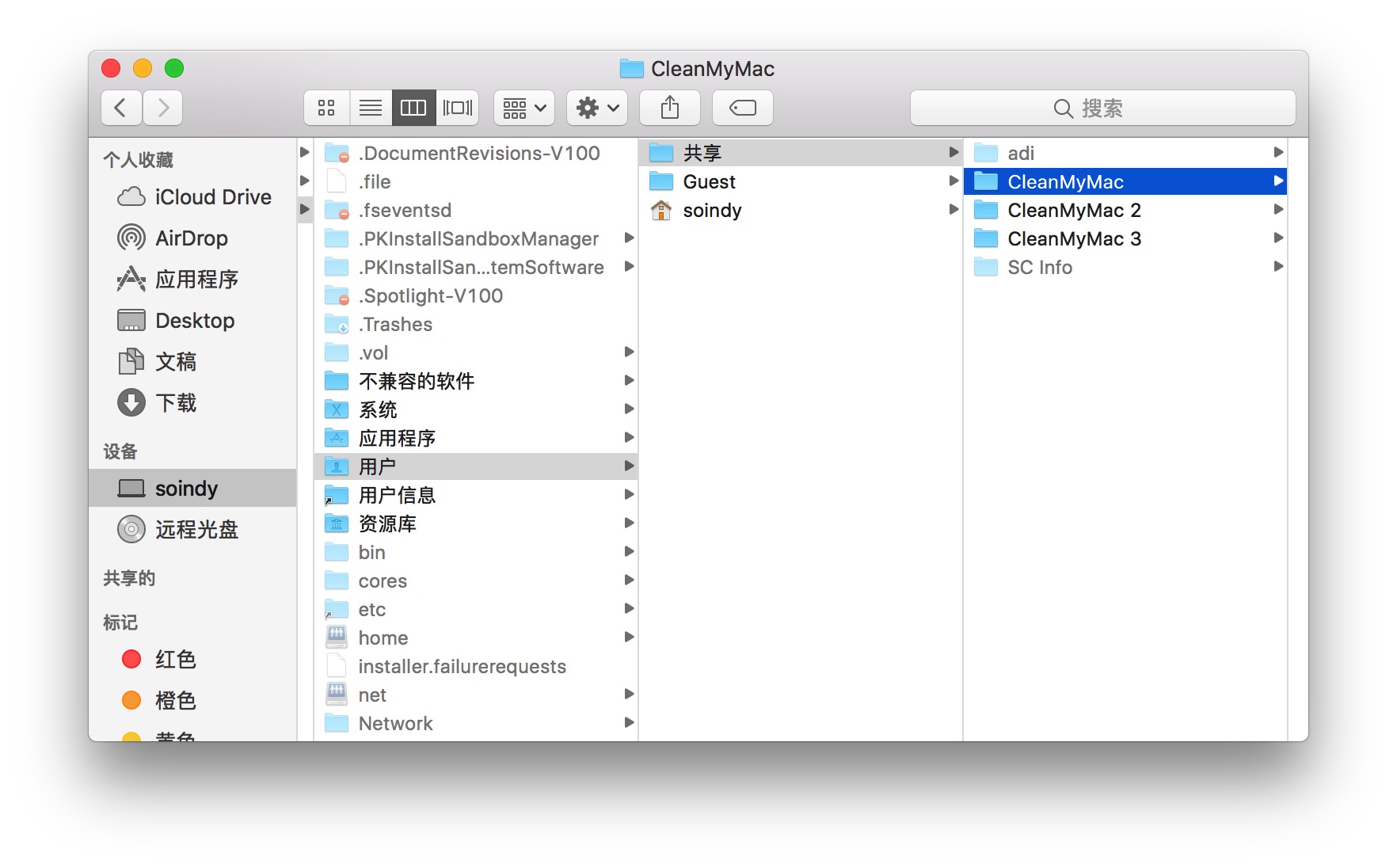Select the etc alias folder

(x=475, y=609)
